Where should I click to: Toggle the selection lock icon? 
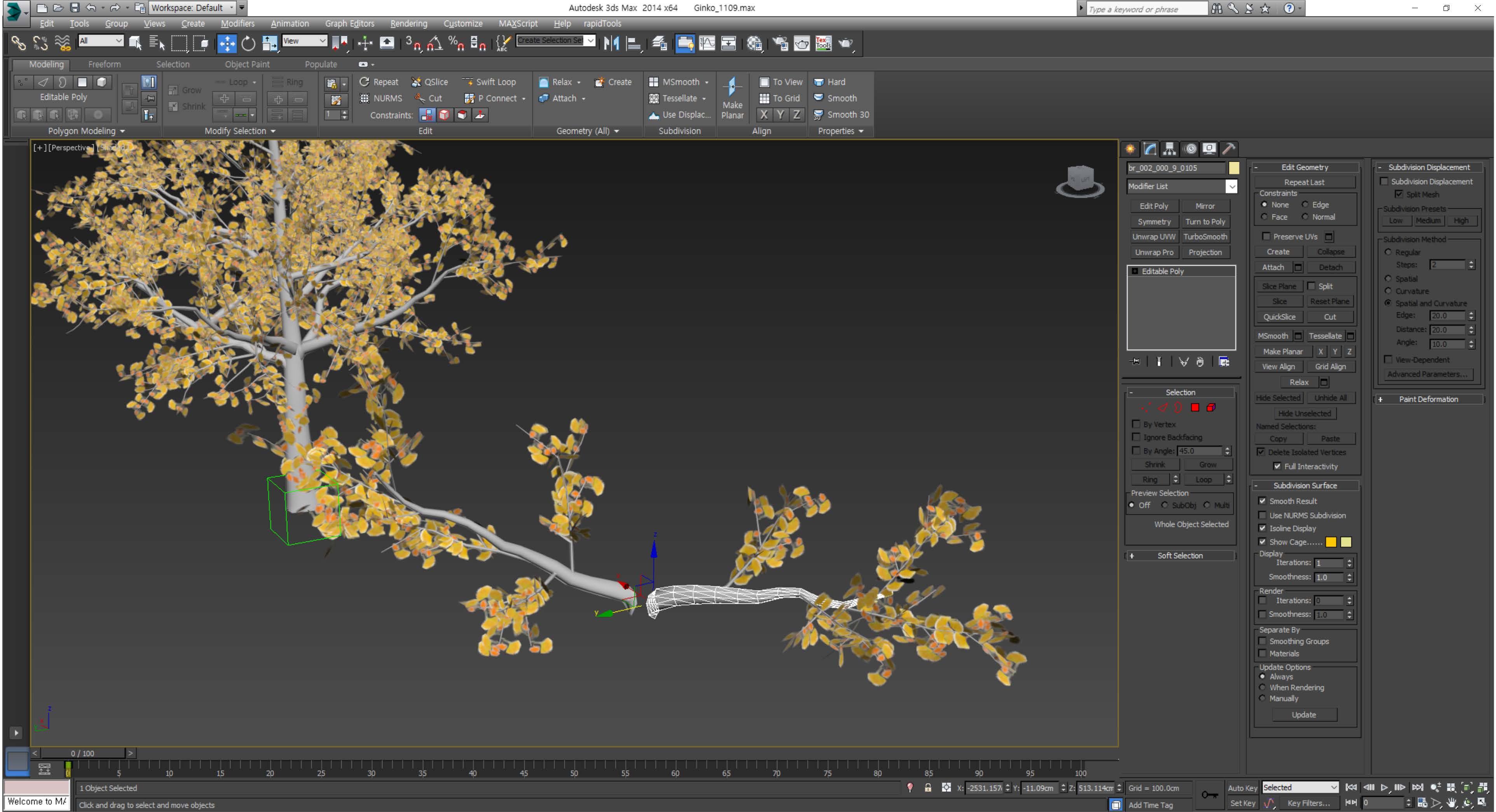927,788
